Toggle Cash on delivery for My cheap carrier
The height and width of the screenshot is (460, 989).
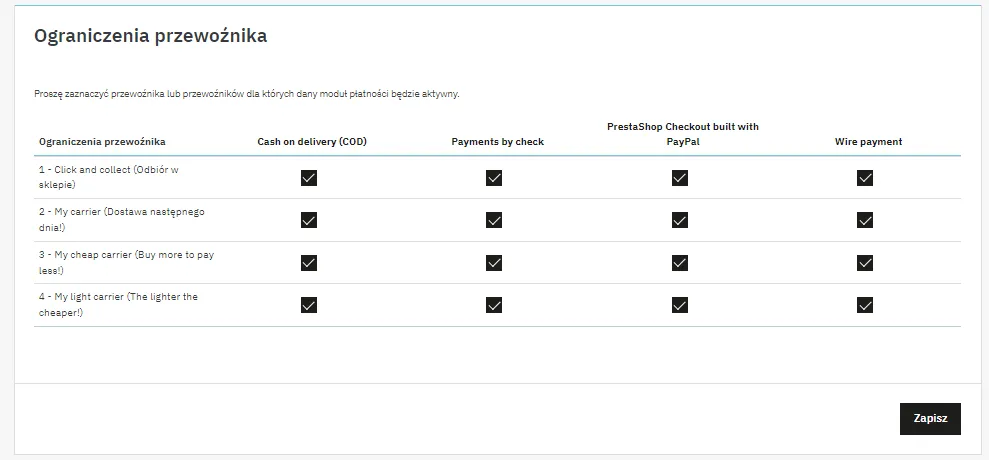(x=309, y=263)
